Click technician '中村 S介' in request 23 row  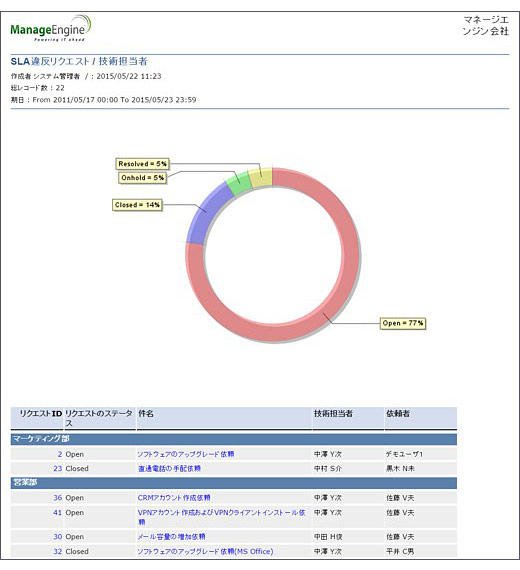[328, 469]
